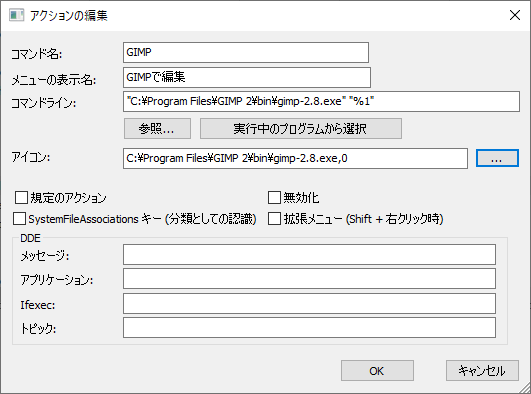Image resolution: width=531 pixels, height=394 pixels.
Task: Click the コマンドライン: label text
Action: pos(43,103)
